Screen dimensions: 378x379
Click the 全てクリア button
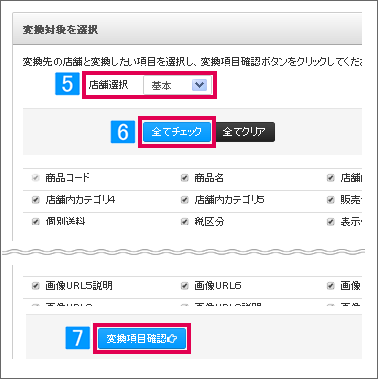coord(244,132)
